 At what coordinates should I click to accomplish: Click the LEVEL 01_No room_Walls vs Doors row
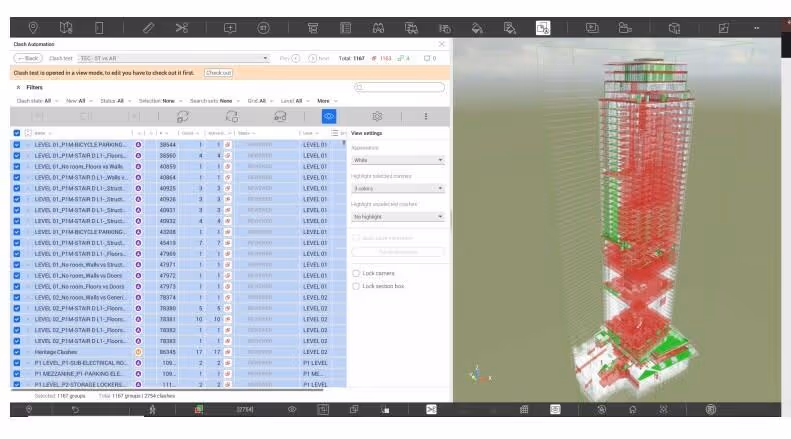pos(179,276)
